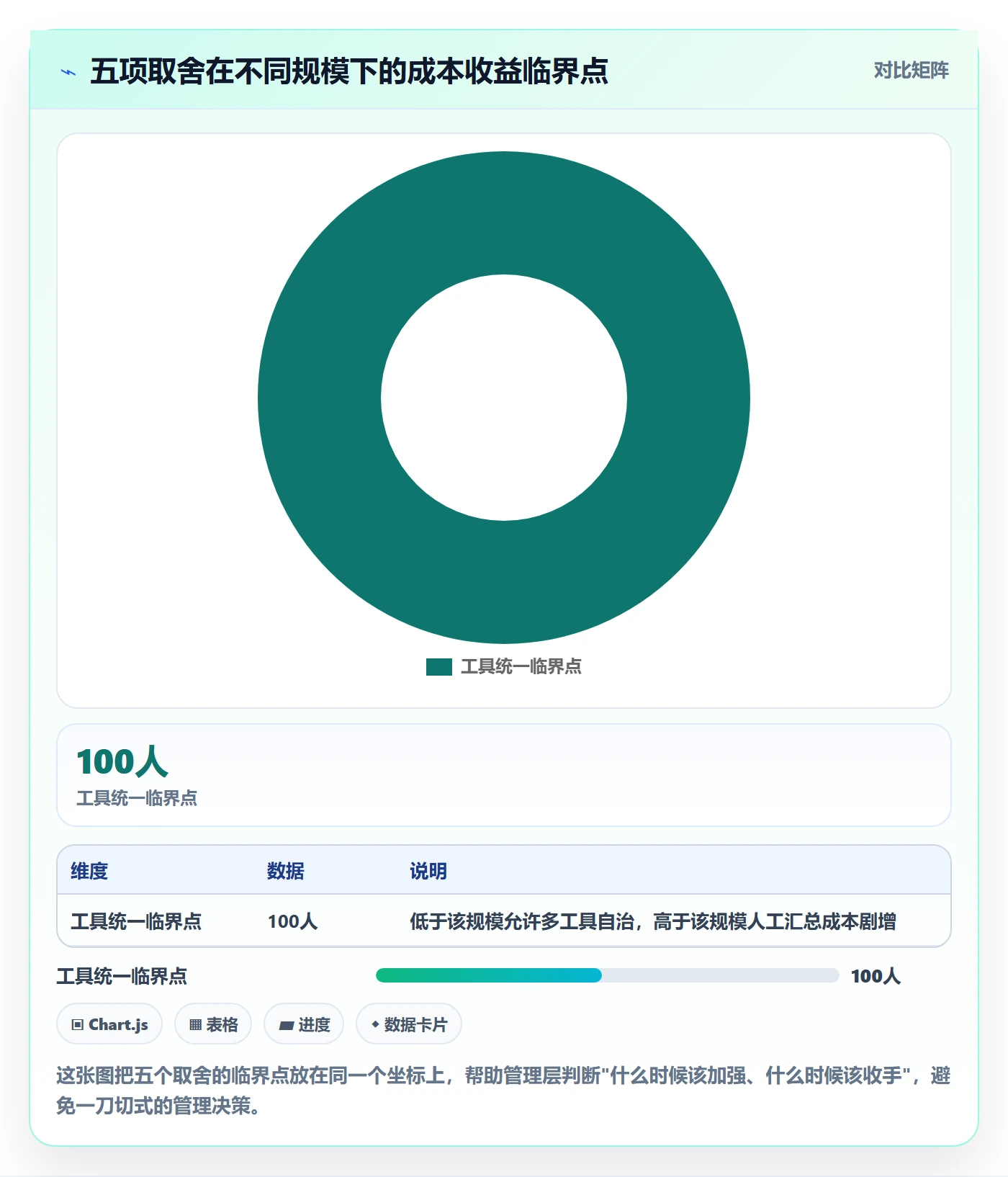The image size is (1008, 1177).
Task: Click the 表格 tag chip
Action: pyautogui.click(x=213, y=1024)
